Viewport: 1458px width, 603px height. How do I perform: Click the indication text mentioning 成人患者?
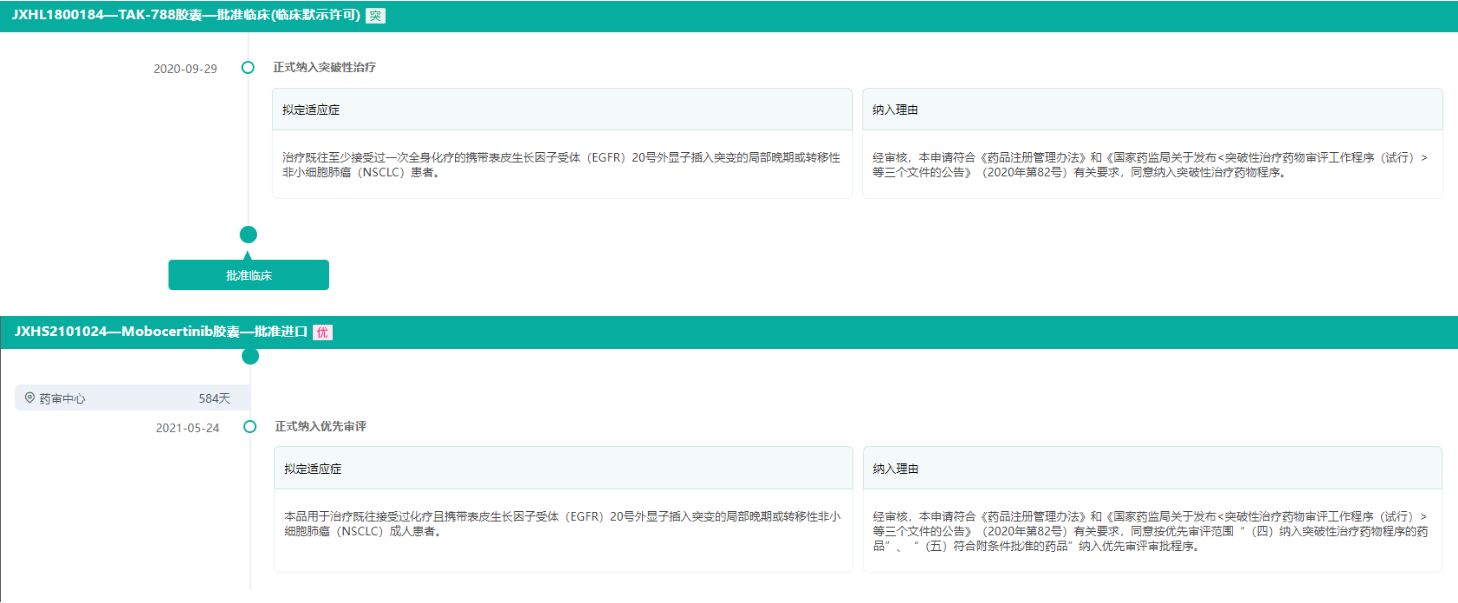click(561, 524)
